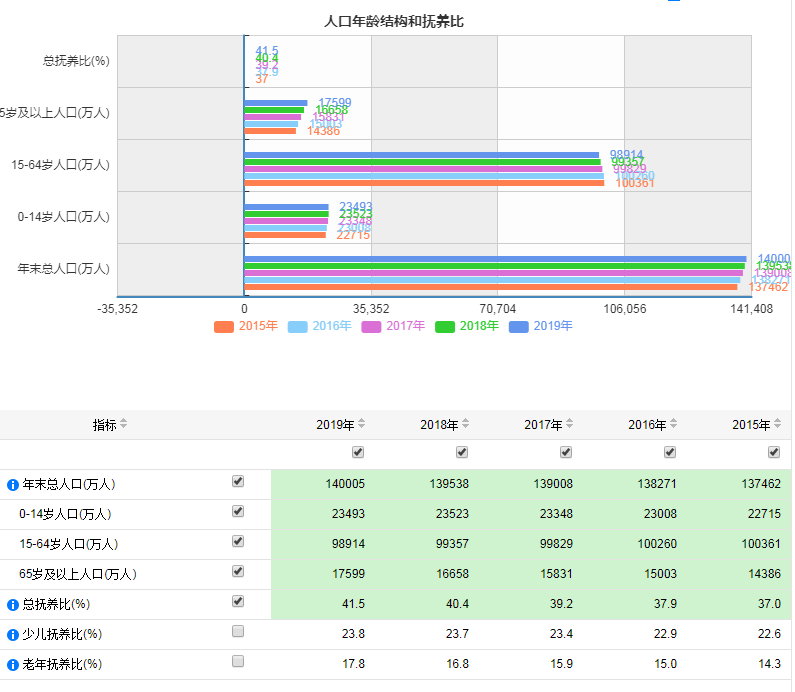The width and height of the screenshot is (795, 692).
Task: Check the 老年抚养比(%) row checkbox
Action: click(x=238, y=661)
